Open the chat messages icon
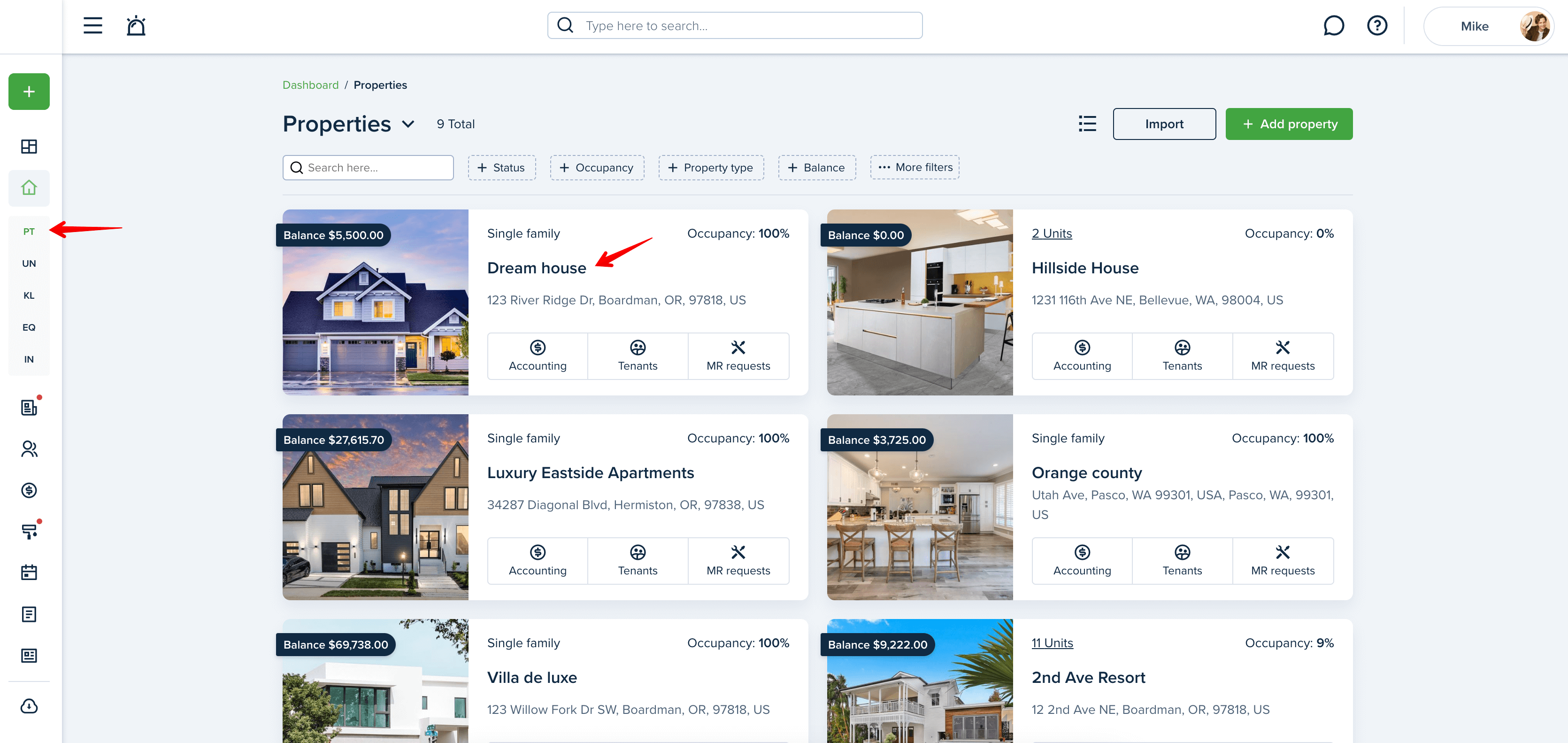 pos(1333,25)
